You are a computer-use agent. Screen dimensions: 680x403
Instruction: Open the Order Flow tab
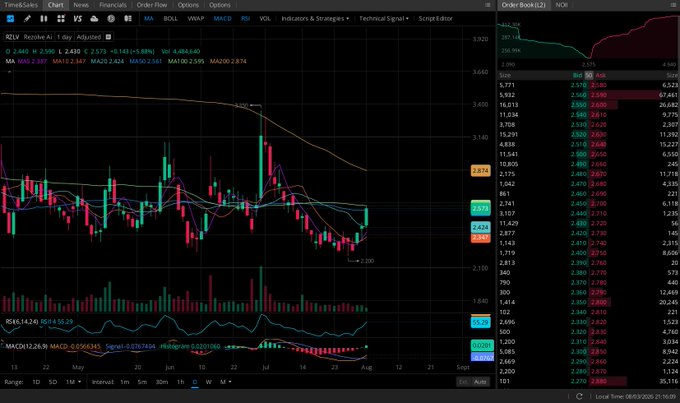click(152, 5)
